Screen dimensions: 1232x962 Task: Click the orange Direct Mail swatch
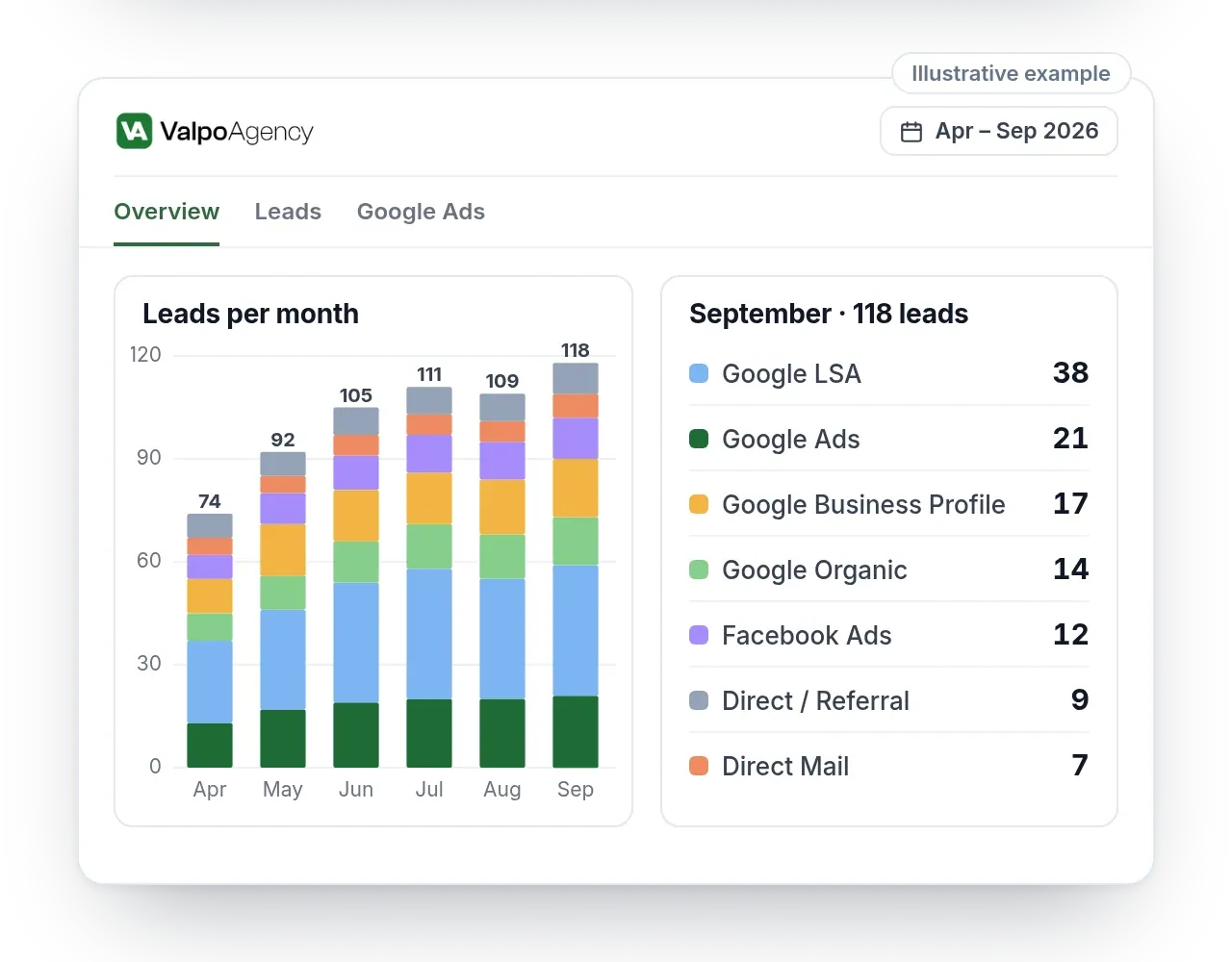click(x=699, y=766)
